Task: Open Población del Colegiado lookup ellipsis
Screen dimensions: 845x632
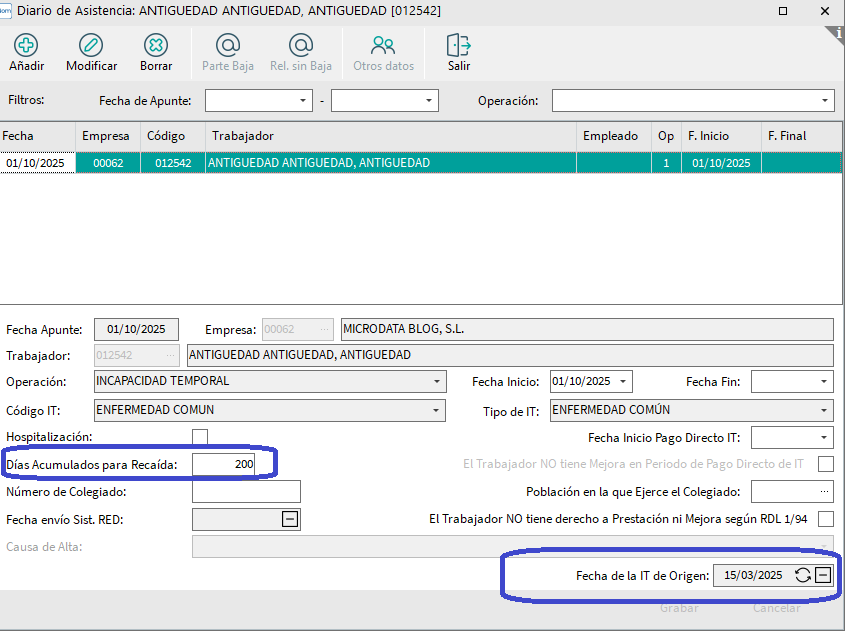Action: 824,491
